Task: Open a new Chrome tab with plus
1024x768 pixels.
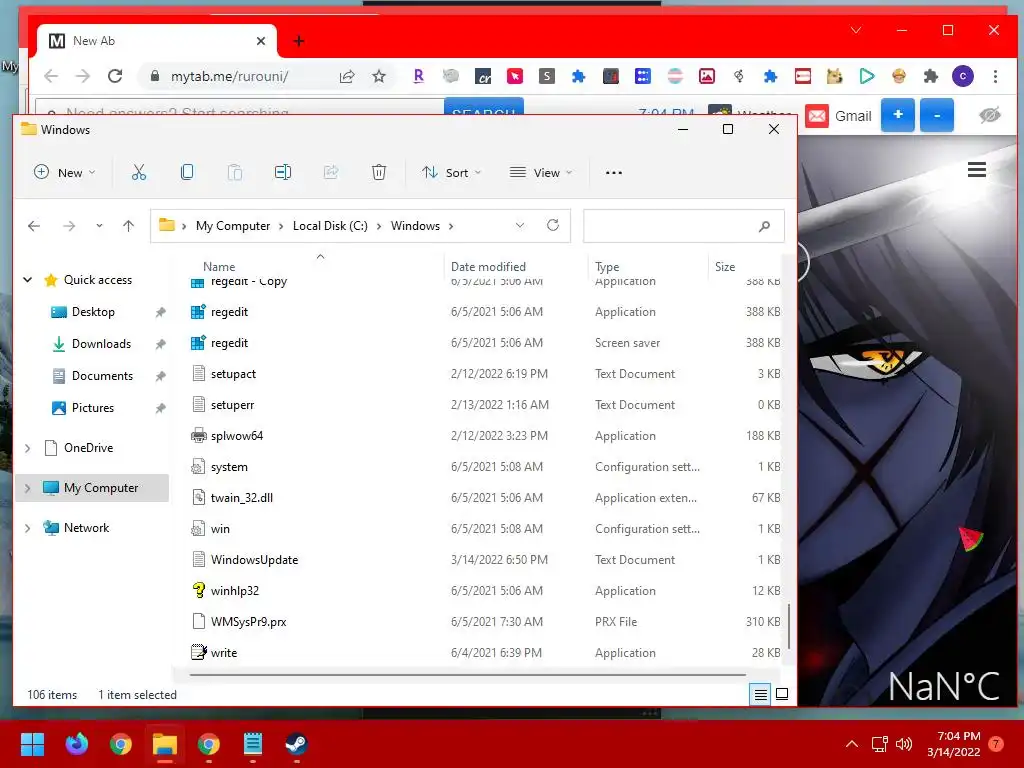Action: 298,41
